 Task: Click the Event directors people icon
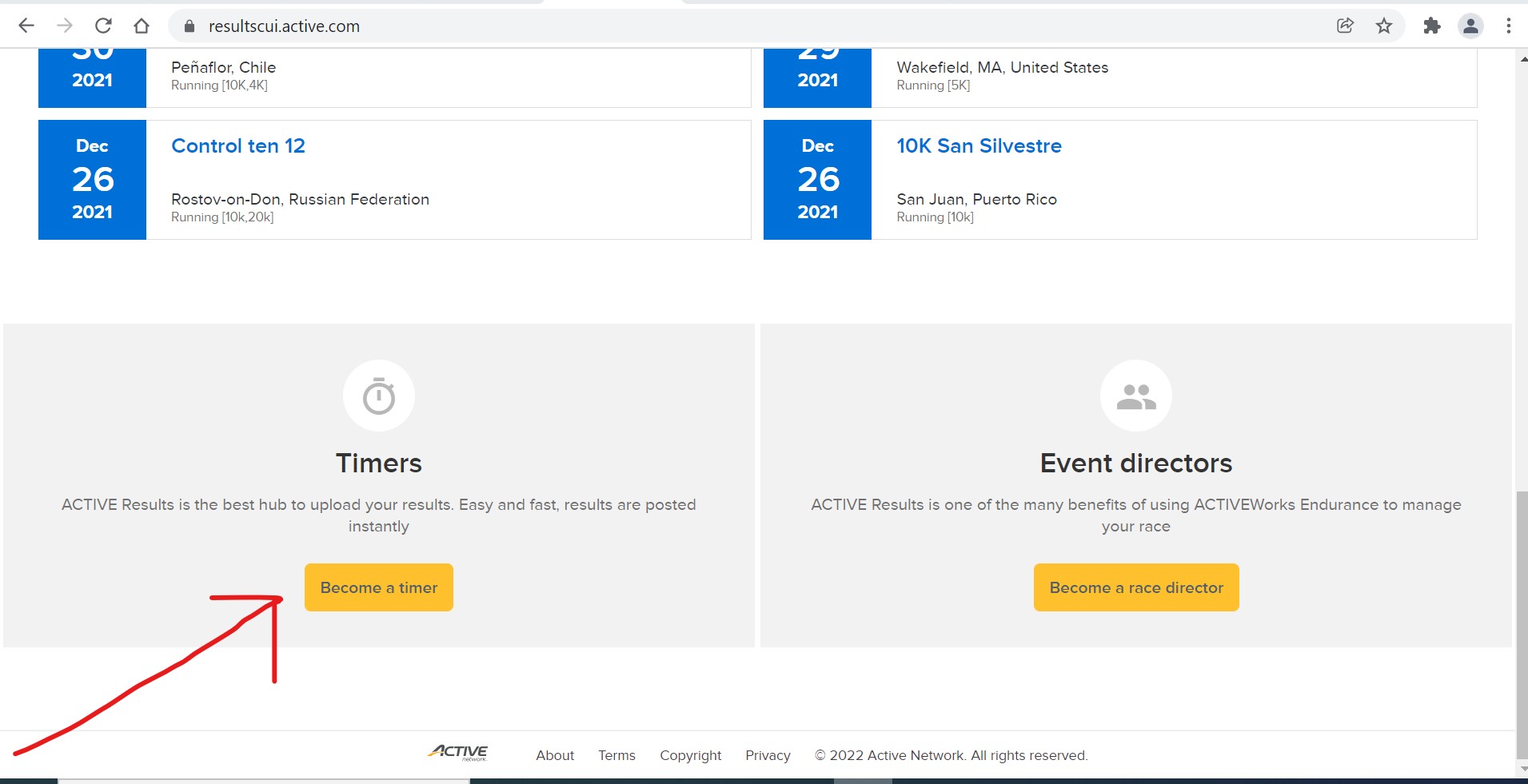click(1135, 396)
